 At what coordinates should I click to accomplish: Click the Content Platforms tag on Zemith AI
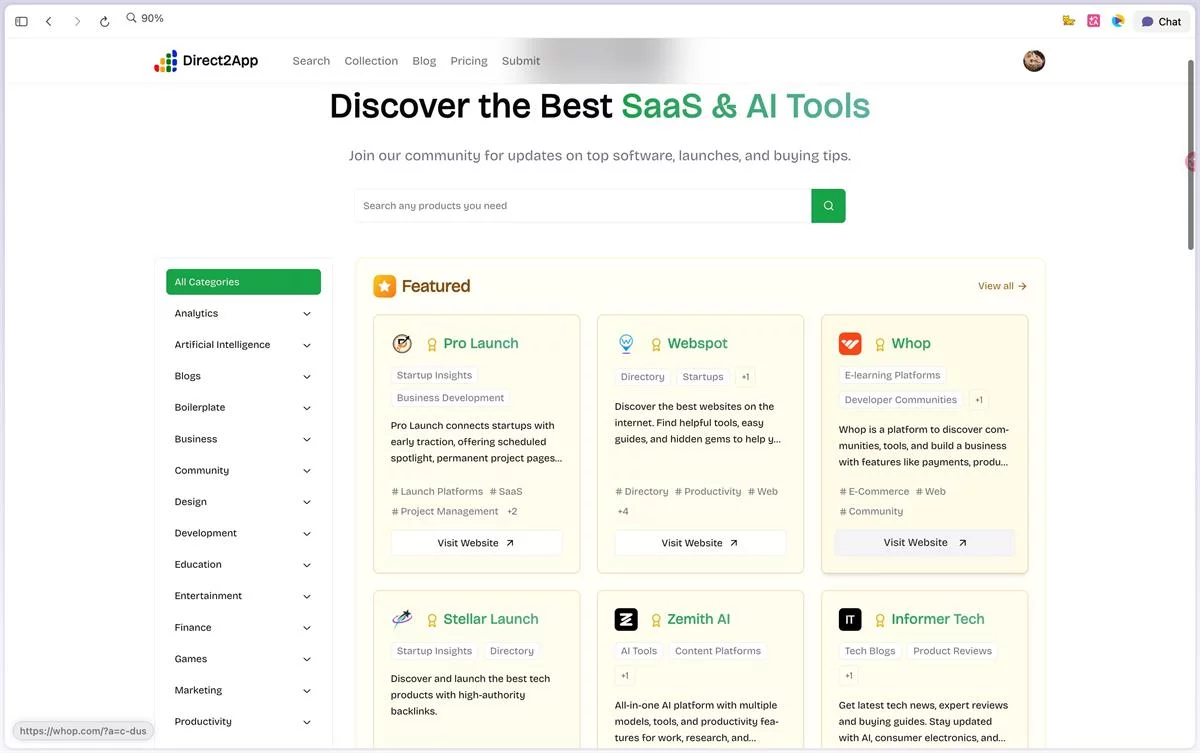(717, 651)
